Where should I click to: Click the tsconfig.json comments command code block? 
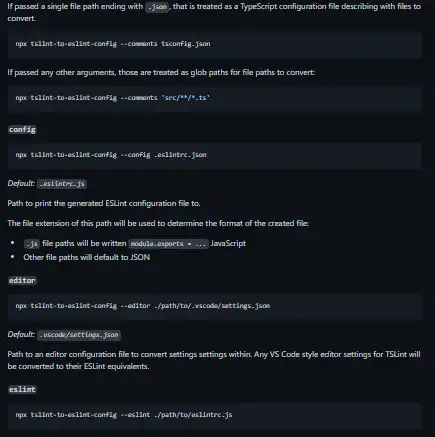point(215,44)
